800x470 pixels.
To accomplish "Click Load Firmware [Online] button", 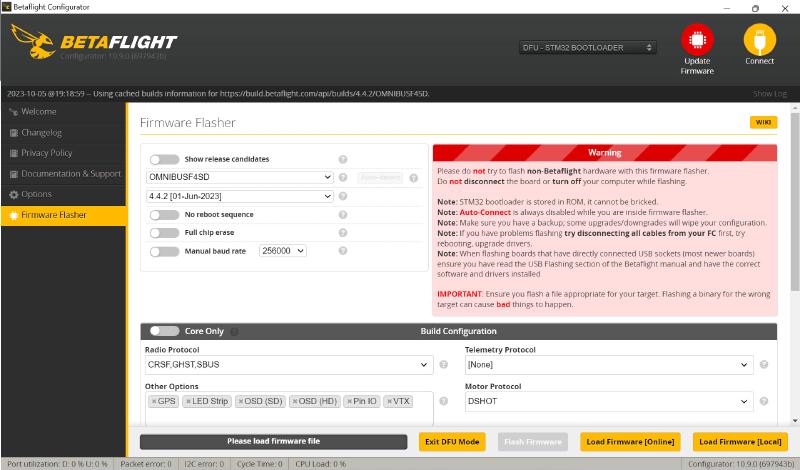I will [629, 441].
